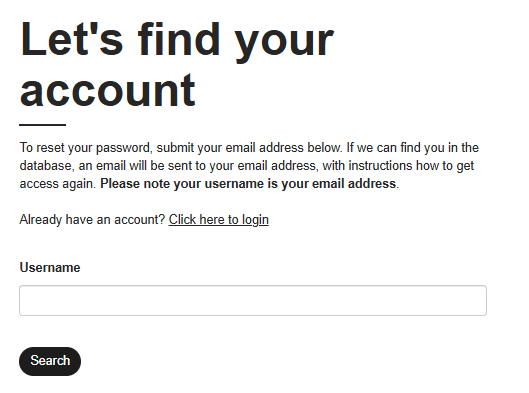Click the 'Already have an account?' text
The image size is (529, 393).
tap(92, 220)
